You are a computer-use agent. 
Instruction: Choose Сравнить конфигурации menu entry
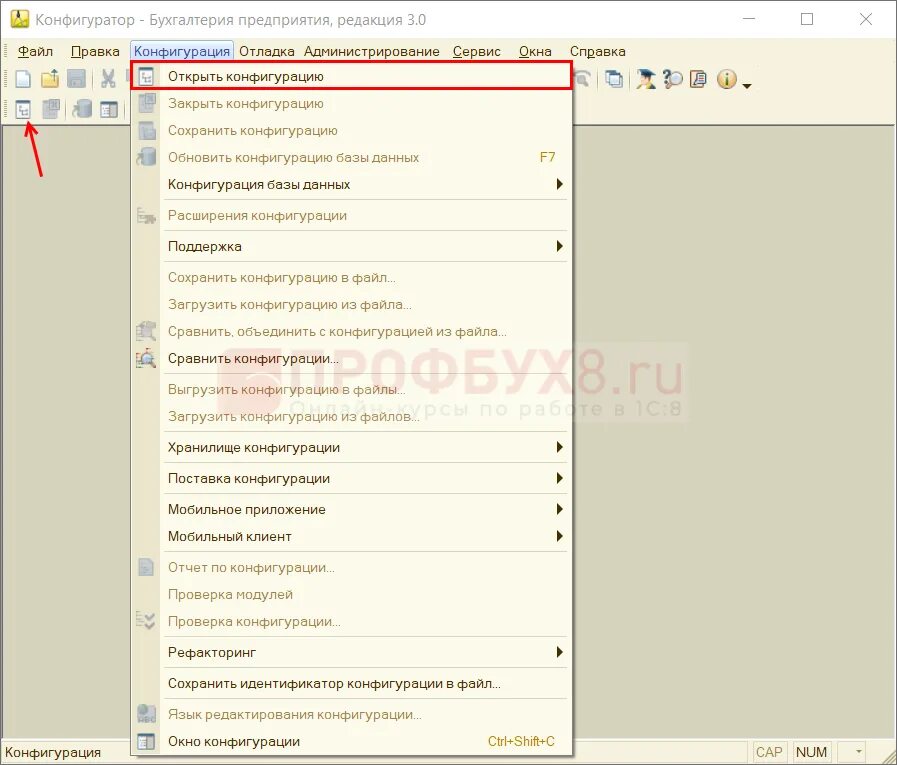point(351,359)
